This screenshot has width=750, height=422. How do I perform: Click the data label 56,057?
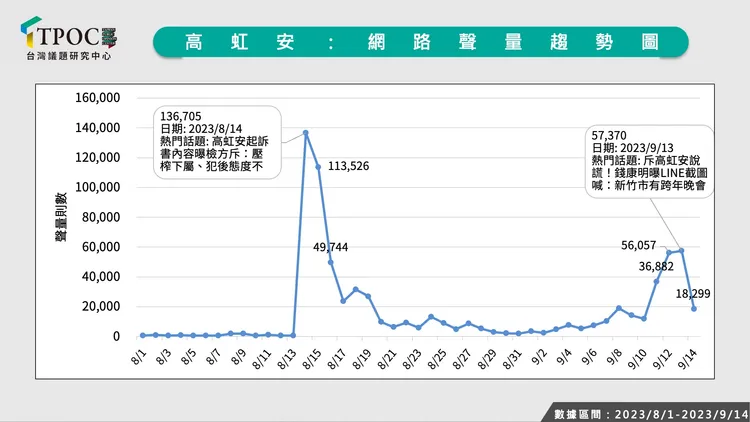pos(639,245)
